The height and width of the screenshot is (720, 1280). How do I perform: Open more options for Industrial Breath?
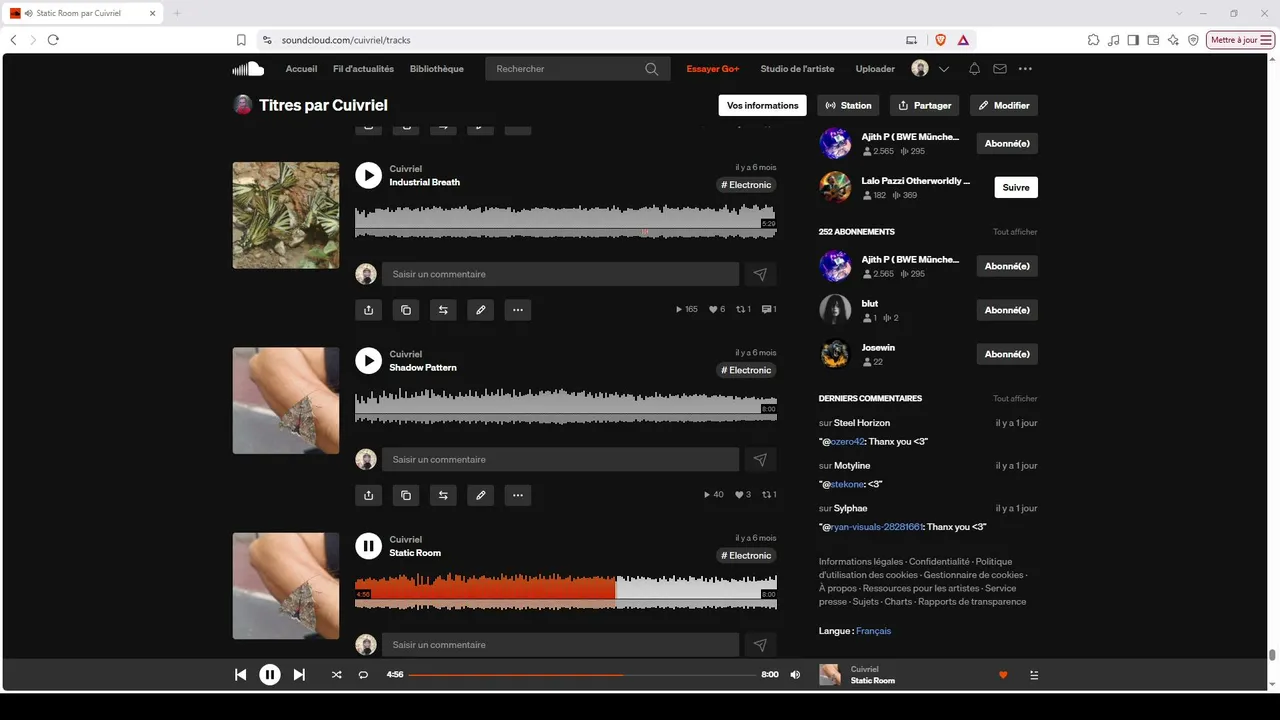[x=517, y=310]
